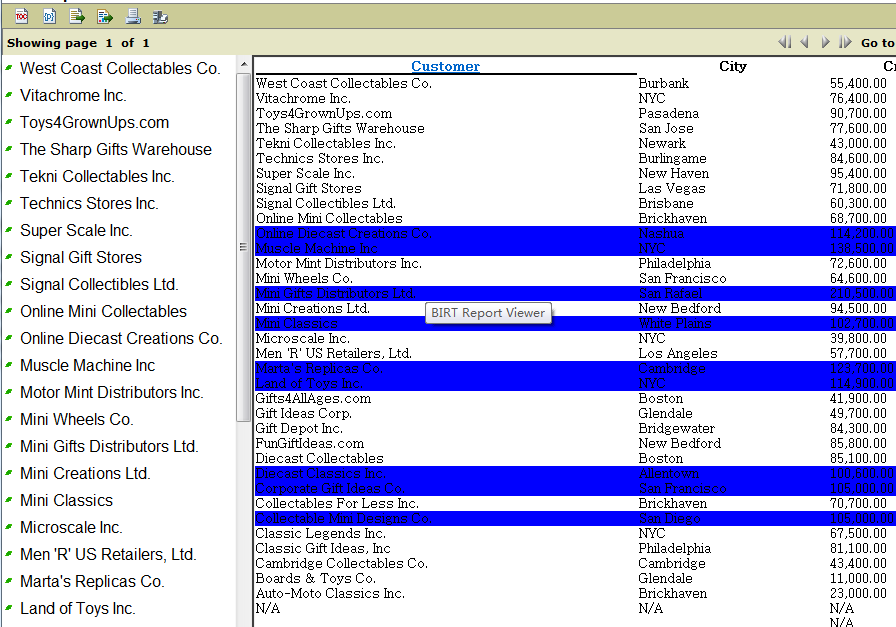This screenshot has width=896, height=627.
Task: Choose Online Diecast Creations Co. in TOC panel
Action: [x=121, y=338]
